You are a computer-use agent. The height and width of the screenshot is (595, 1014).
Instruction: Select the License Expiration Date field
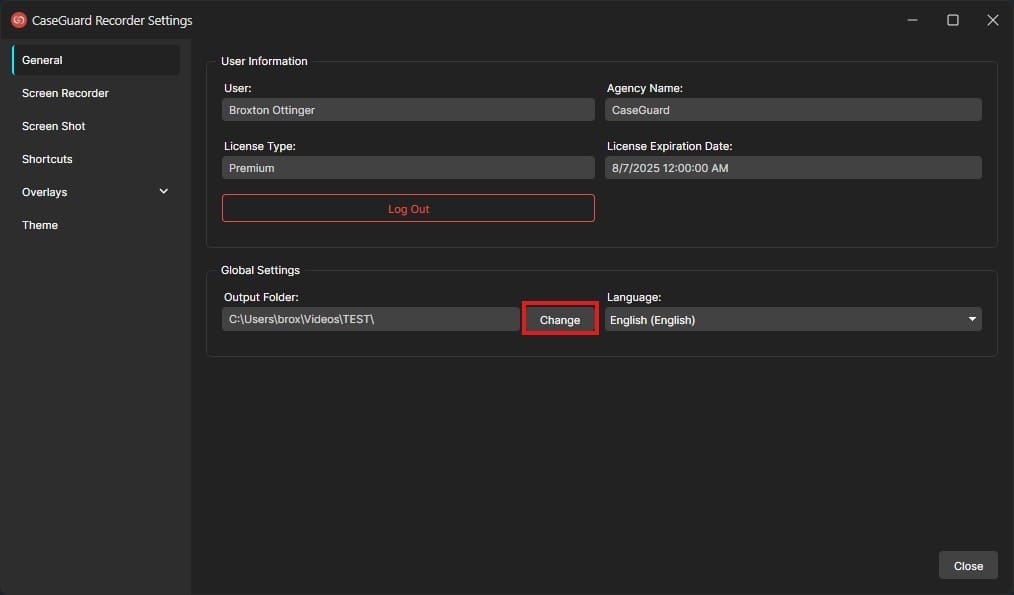coord(793,167)
